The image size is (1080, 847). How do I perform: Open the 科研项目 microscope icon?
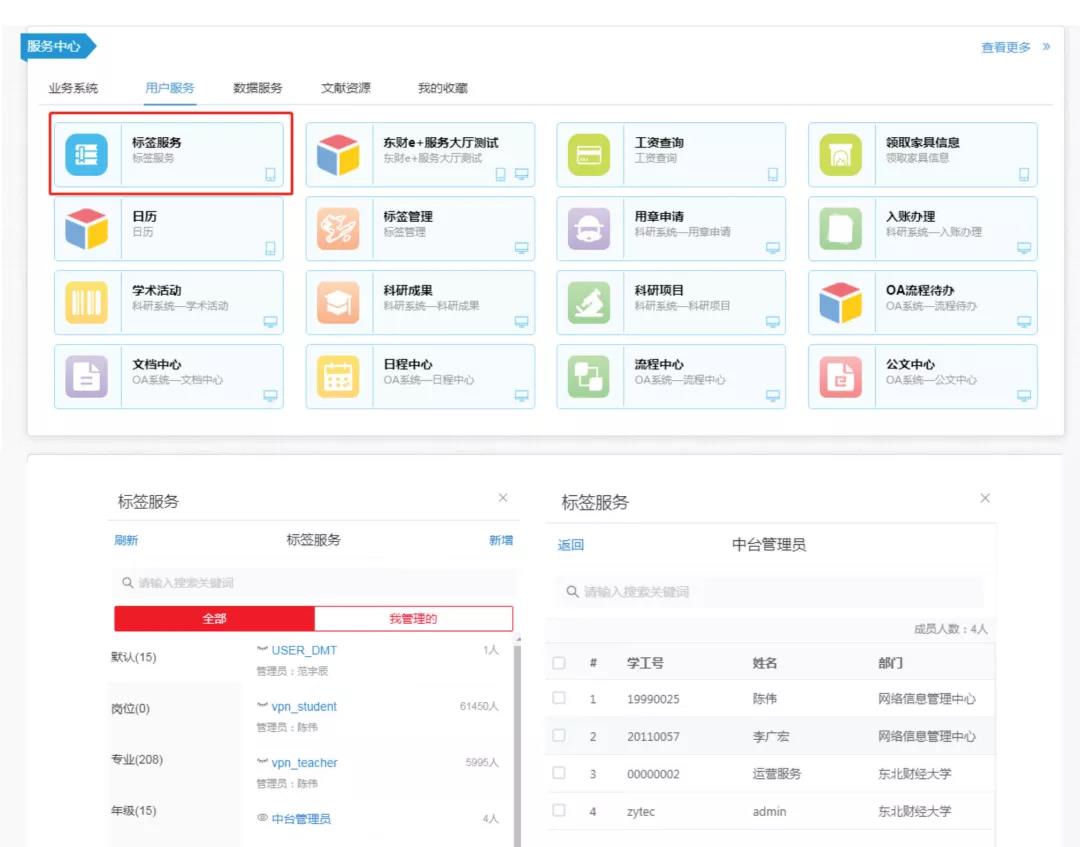point(589,303)
